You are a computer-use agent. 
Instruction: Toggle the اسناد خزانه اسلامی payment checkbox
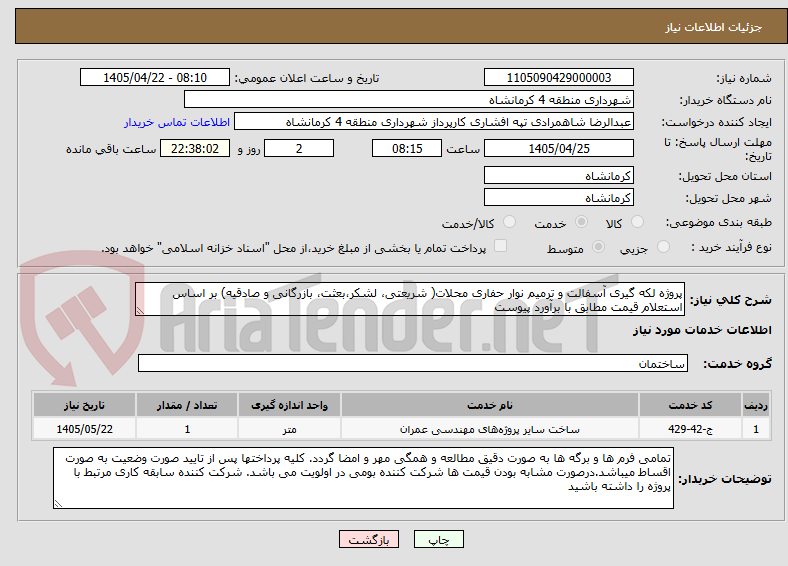point(501,246)
